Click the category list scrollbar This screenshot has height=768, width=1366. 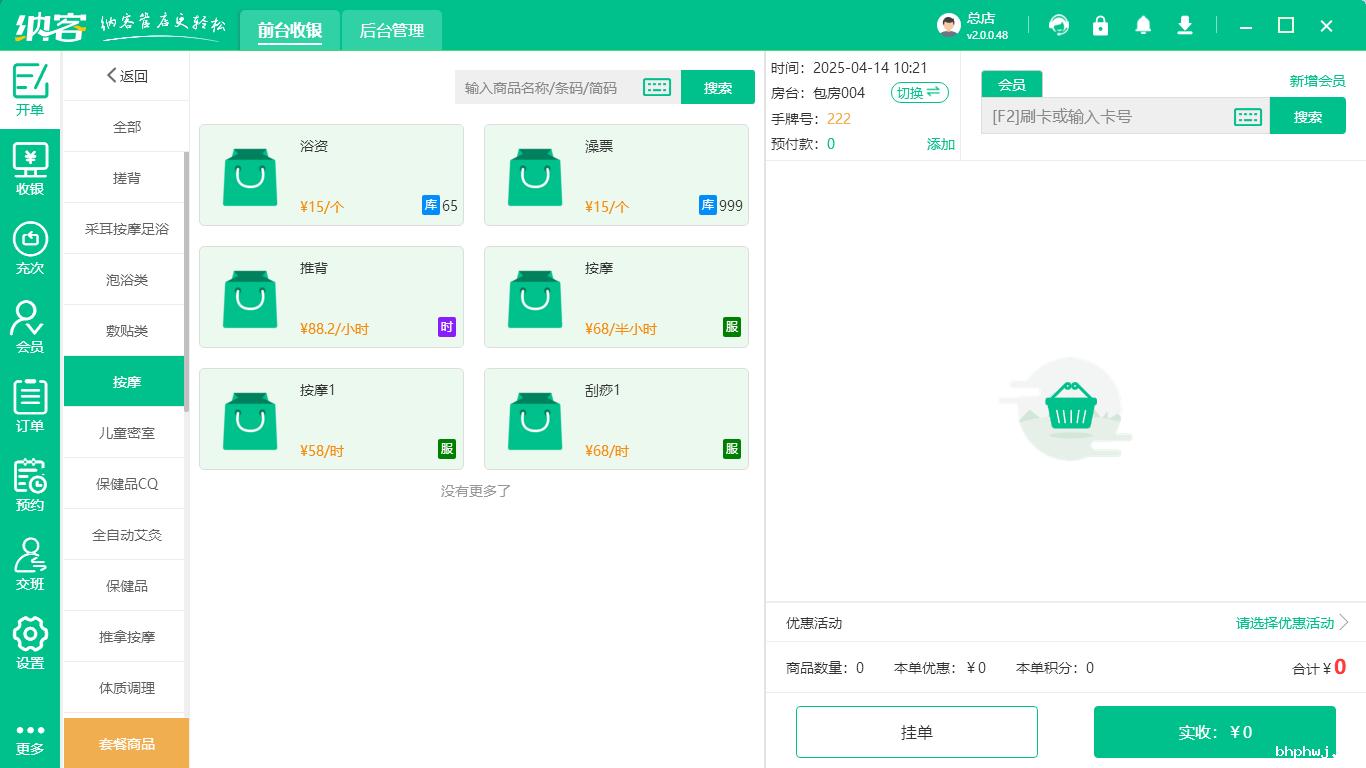pyautogui.click(x=186, y=282)
